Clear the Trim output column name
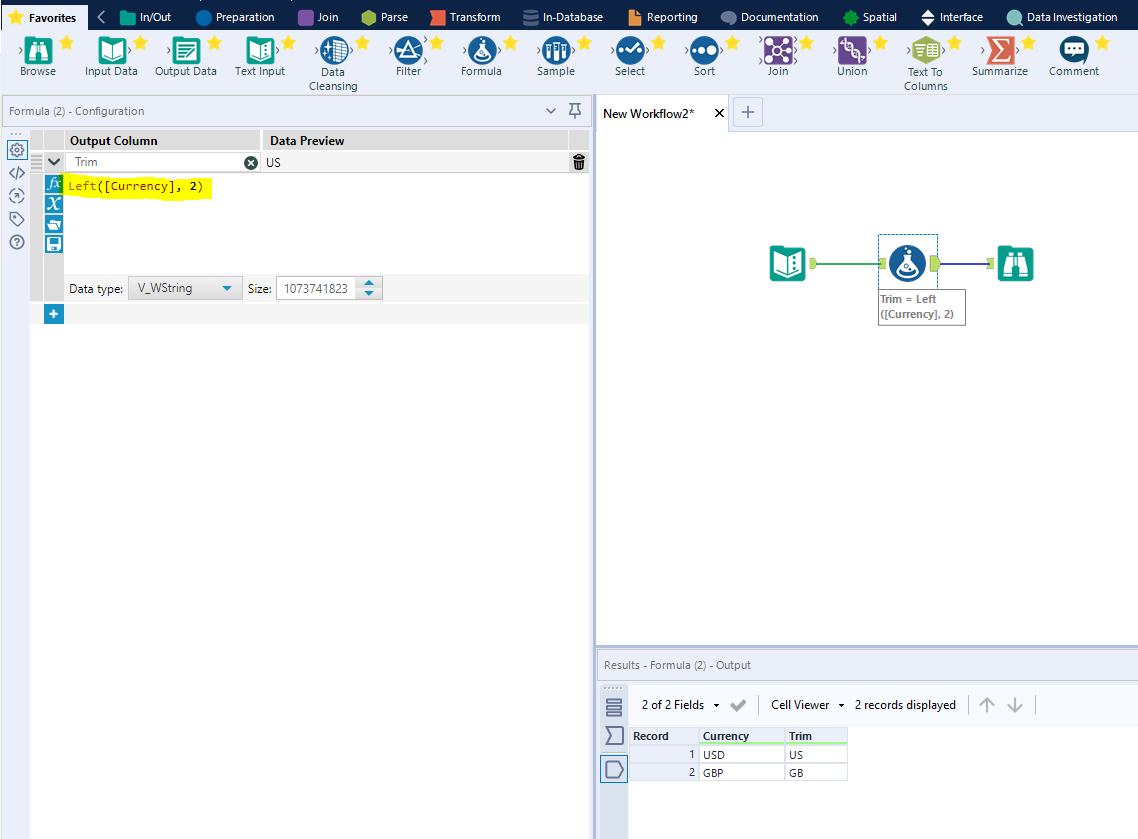 tap(250, 161)
